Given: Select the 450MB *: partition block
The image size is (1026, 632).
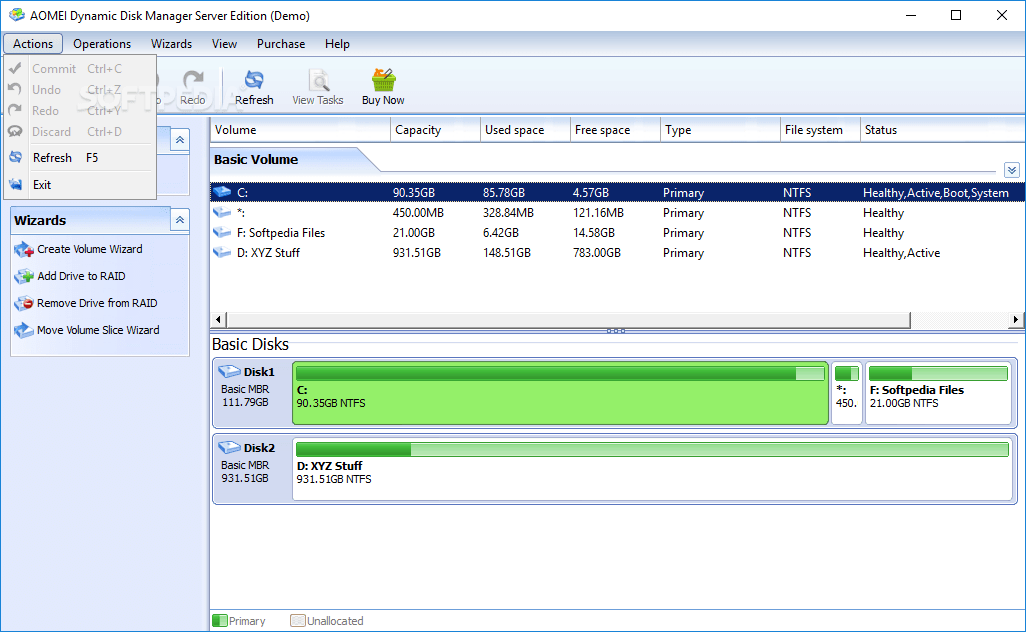Looking at the screenshot, I should [847, 393].
